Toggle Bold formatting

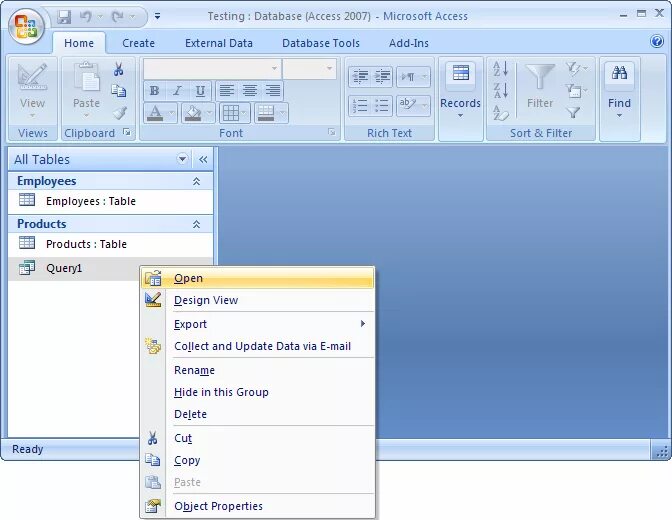click(x=154, y=91)
